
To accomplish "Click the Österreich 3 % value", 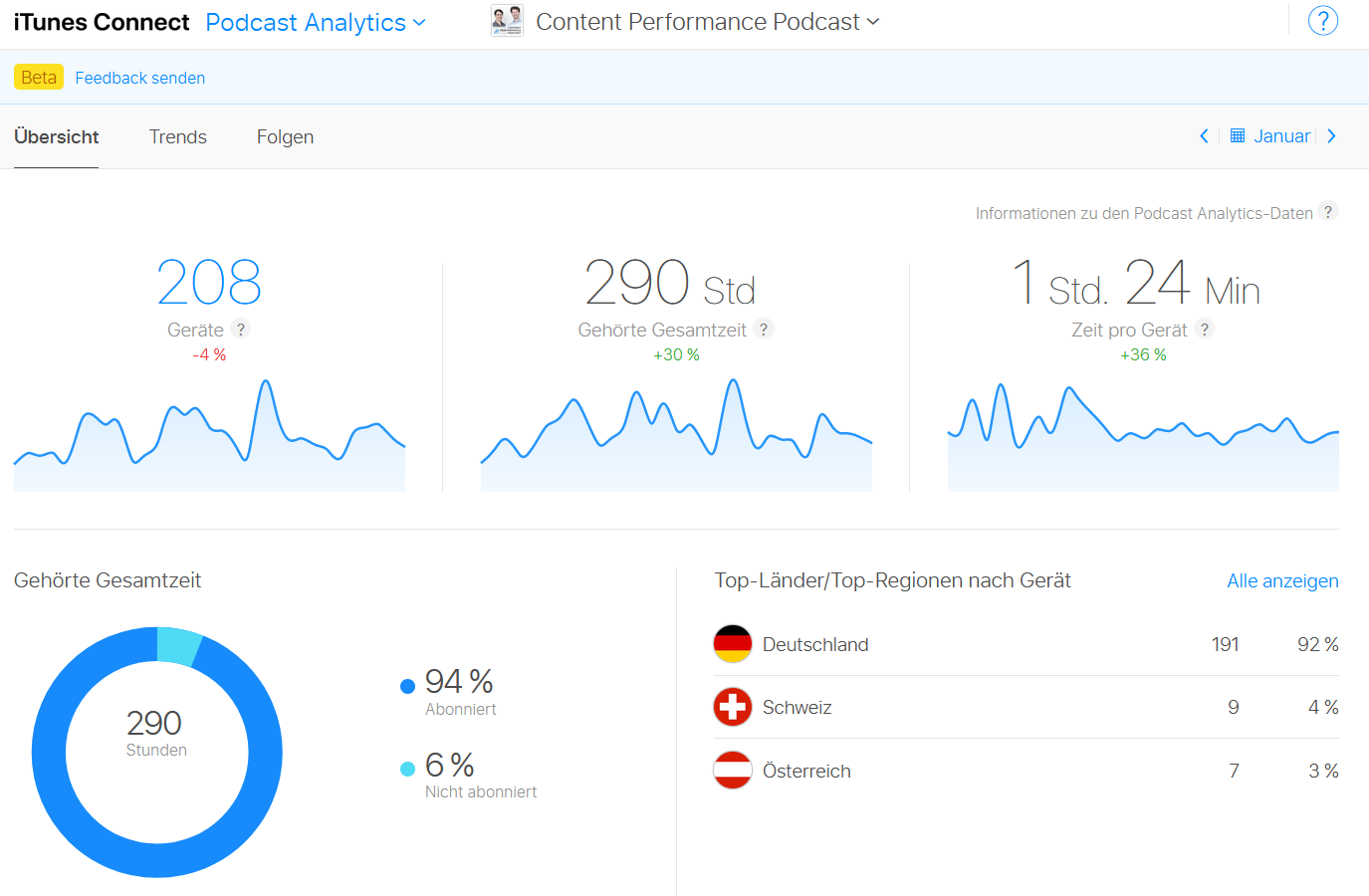I will click(x=1323, y=771).
